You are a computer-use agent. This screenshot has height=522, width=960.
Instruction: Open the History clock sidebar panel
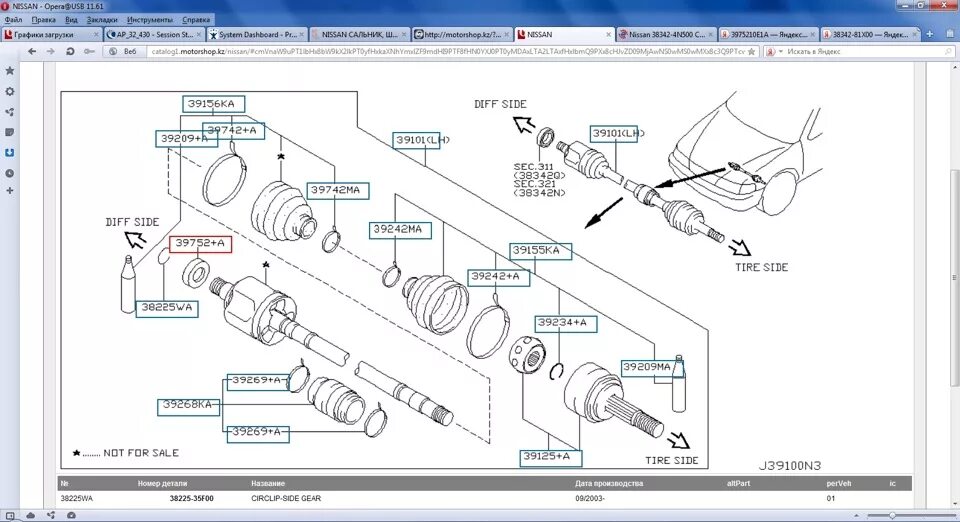(x=10, y=173)
